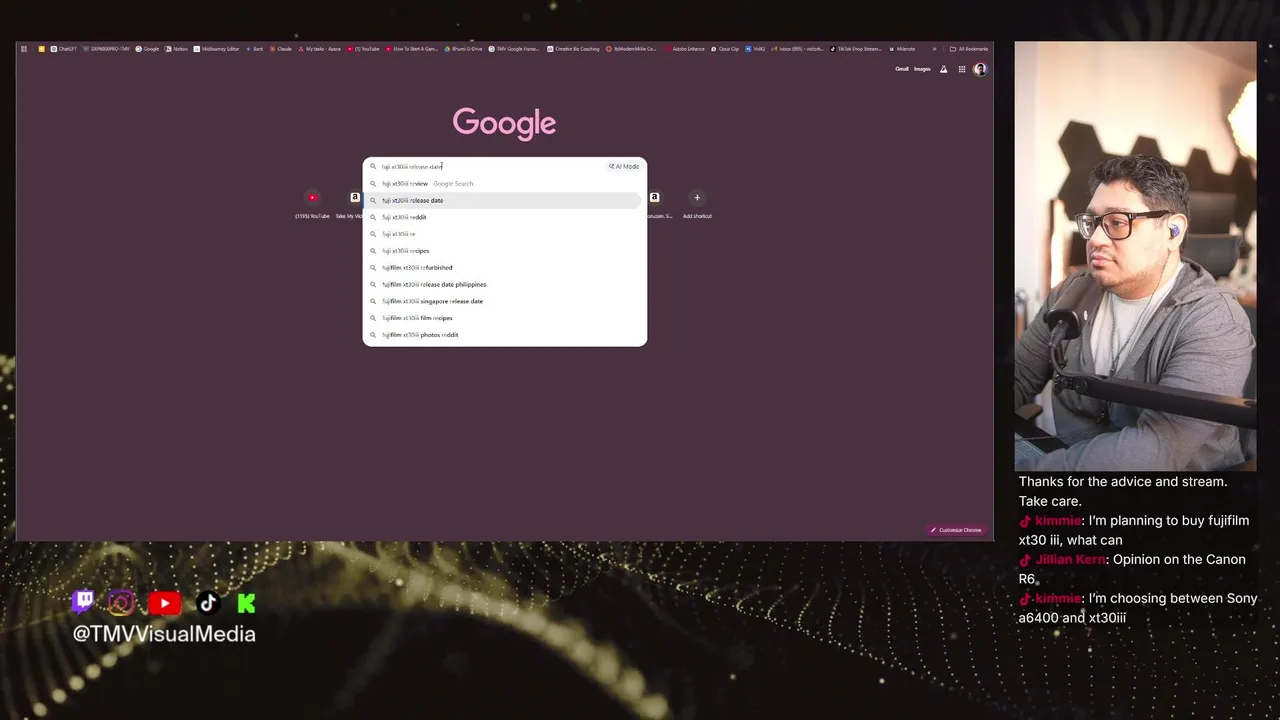Open the Adobe Enhance bookmark
Screen dimensions: 1280x720
[x=684, y=49]
